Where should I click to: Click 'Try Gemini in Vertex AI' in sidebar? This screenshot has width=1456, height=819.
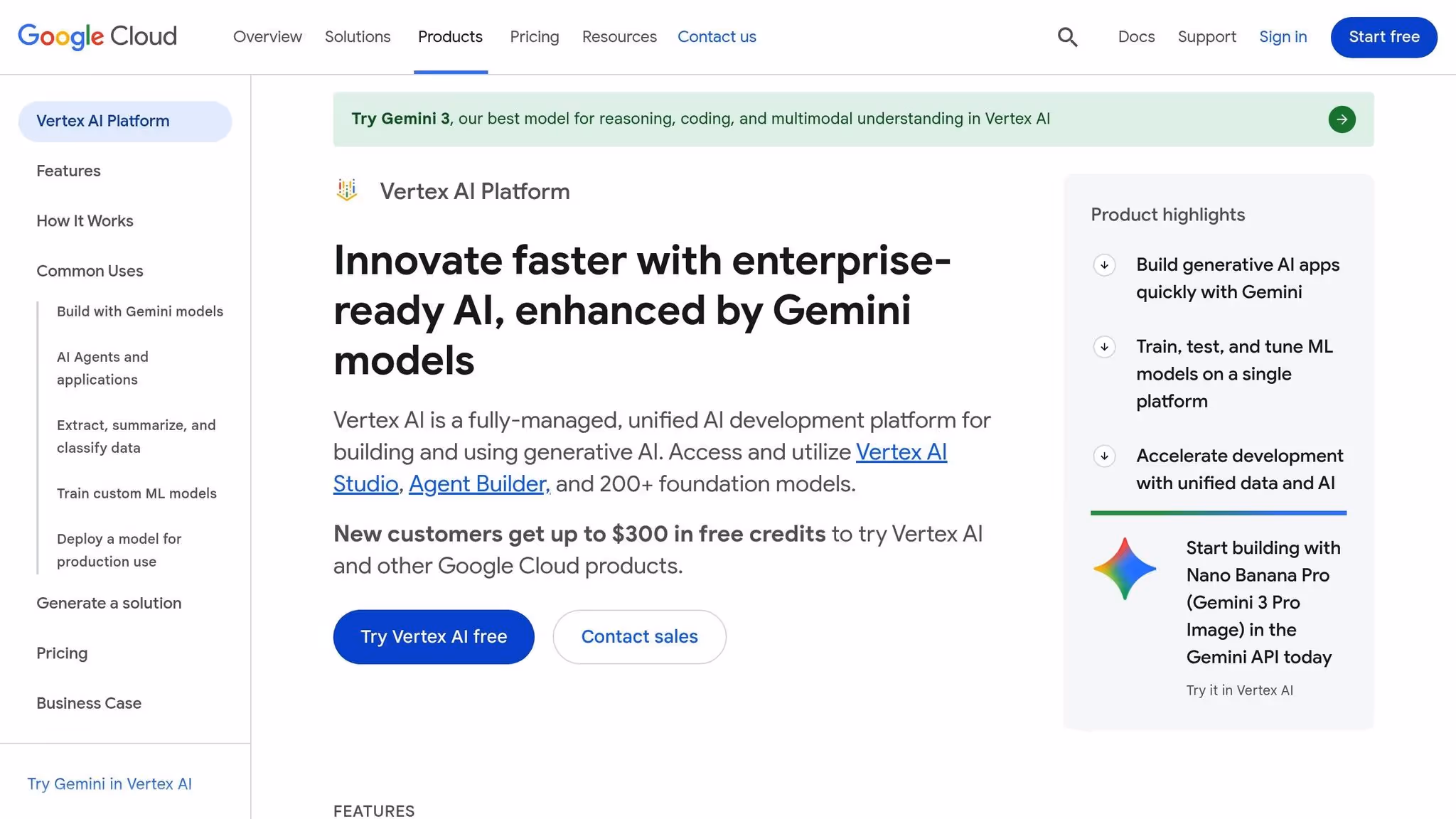pos(109,783)
